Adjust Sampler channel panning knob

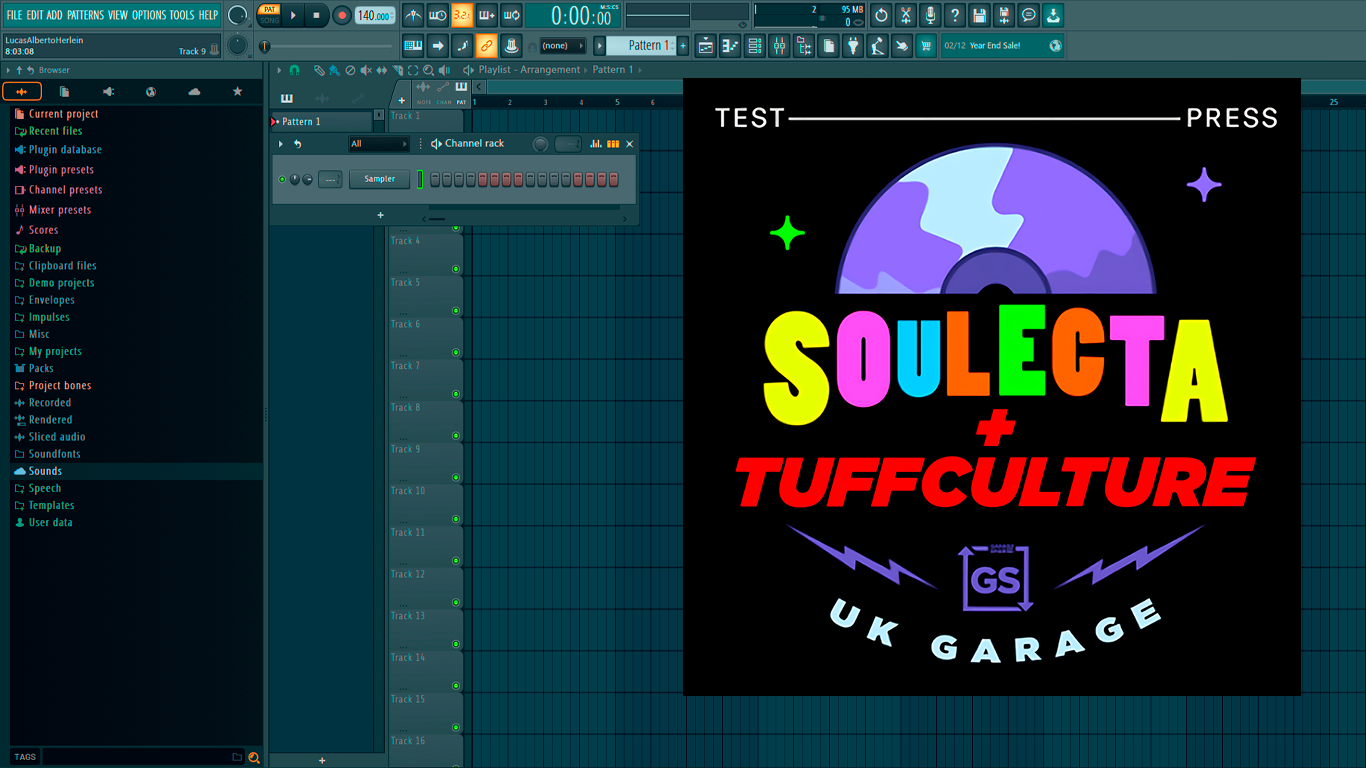coord(294,179)
